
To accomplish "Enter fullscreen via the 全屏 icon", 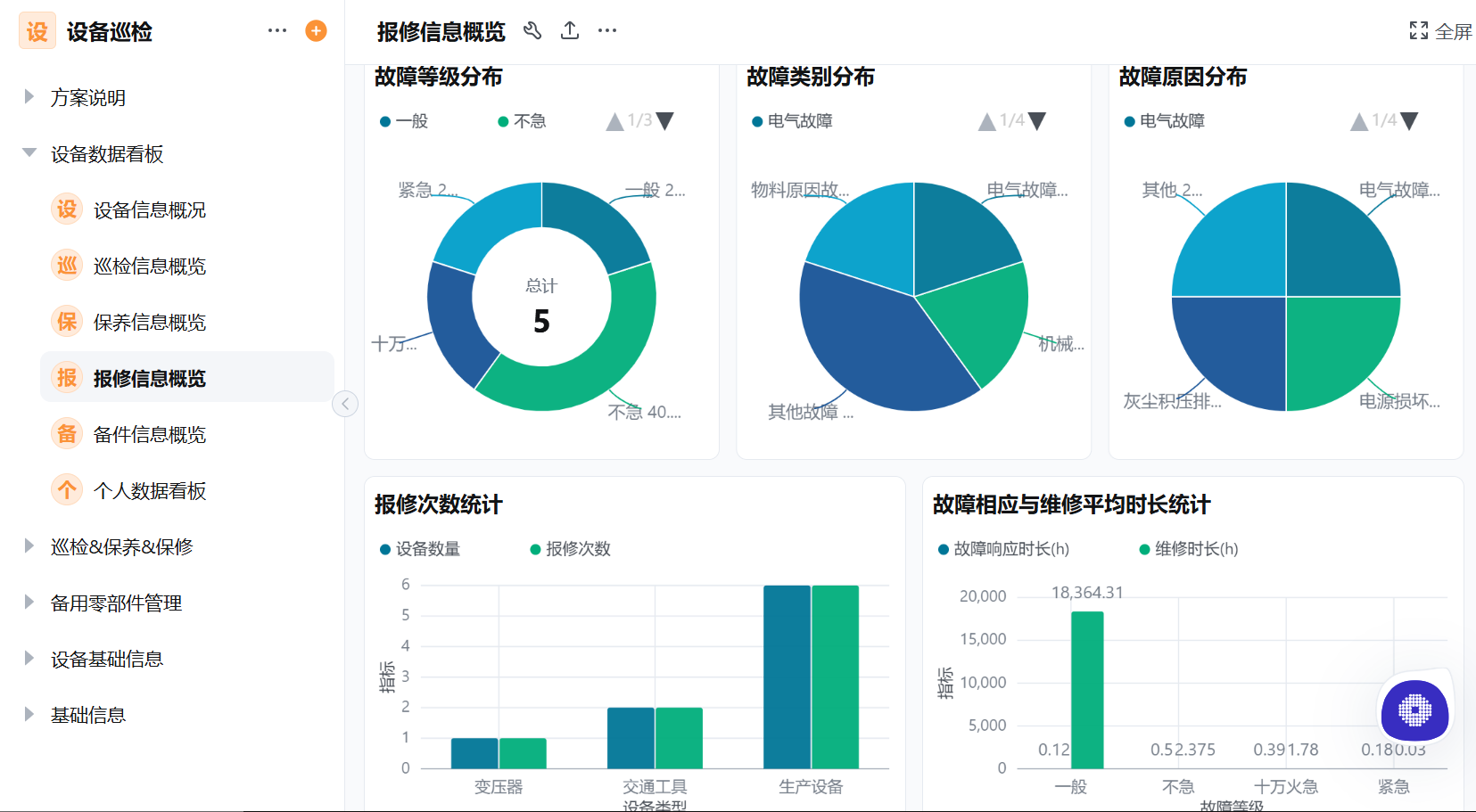I will 1419,29.
